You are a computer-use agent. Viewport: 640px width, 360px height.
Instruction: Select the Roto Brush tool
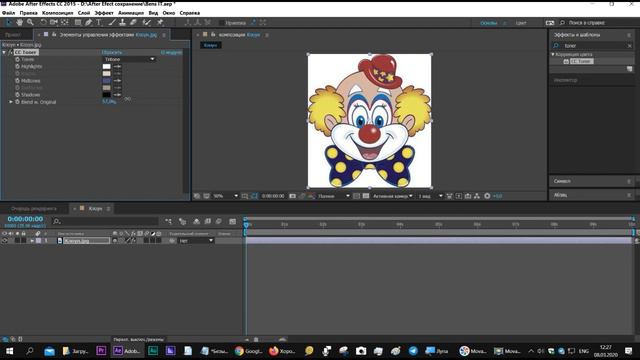146,22
